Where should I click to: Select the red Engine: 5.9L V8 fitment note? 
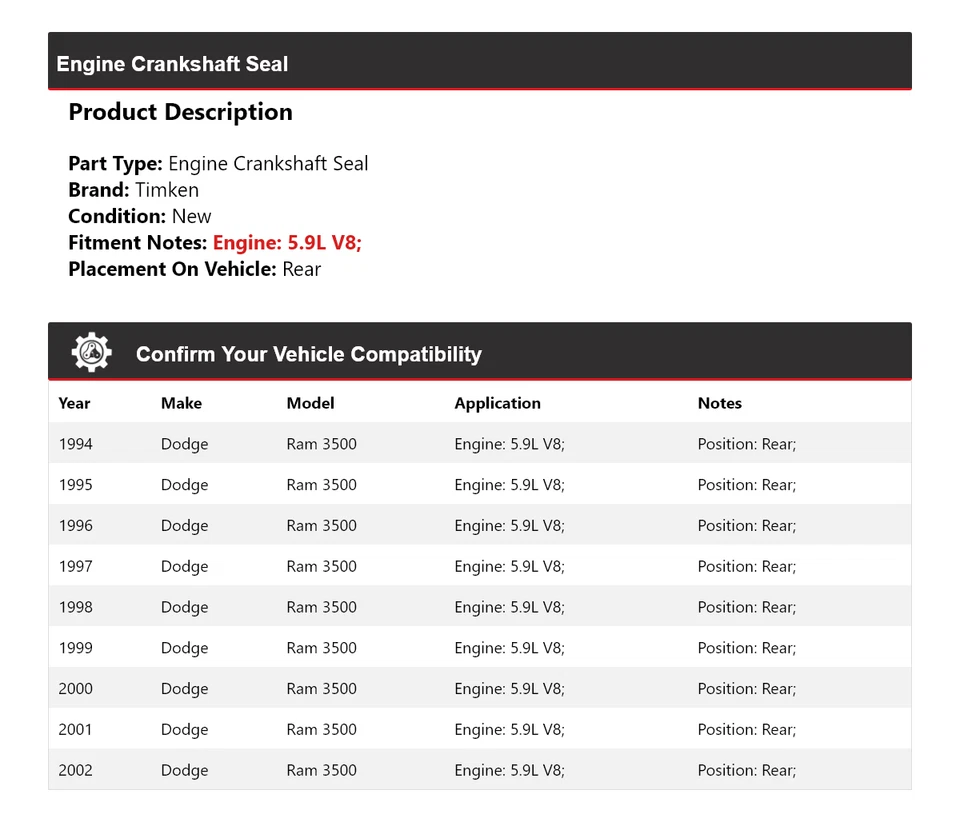[x=287, y=242]
